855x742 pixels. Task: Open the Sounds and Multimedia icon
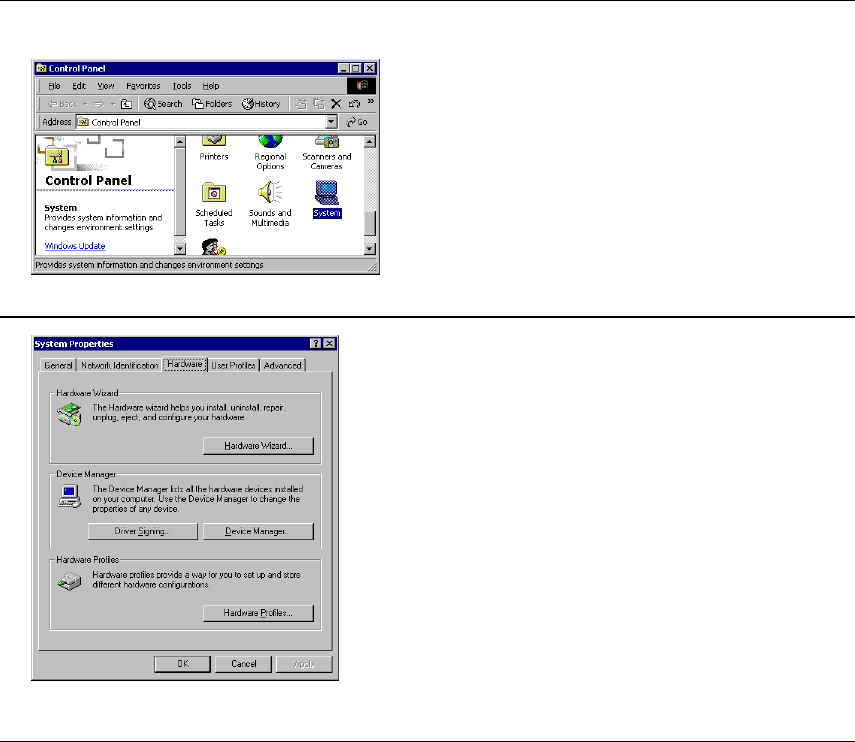(270, 204)
